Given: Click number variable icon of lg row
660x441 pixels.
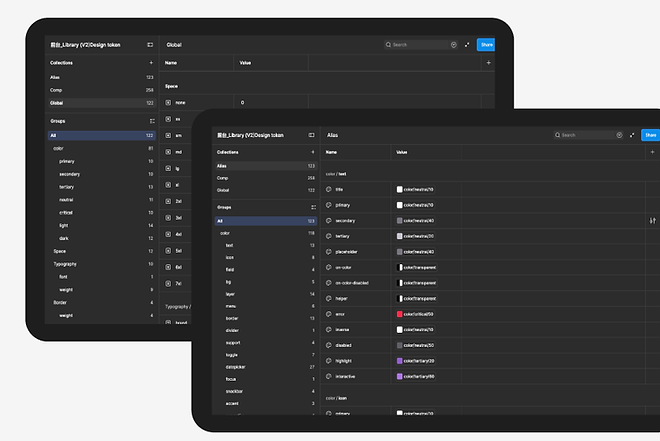Looking at the screenshot, I should click(168, 168).
